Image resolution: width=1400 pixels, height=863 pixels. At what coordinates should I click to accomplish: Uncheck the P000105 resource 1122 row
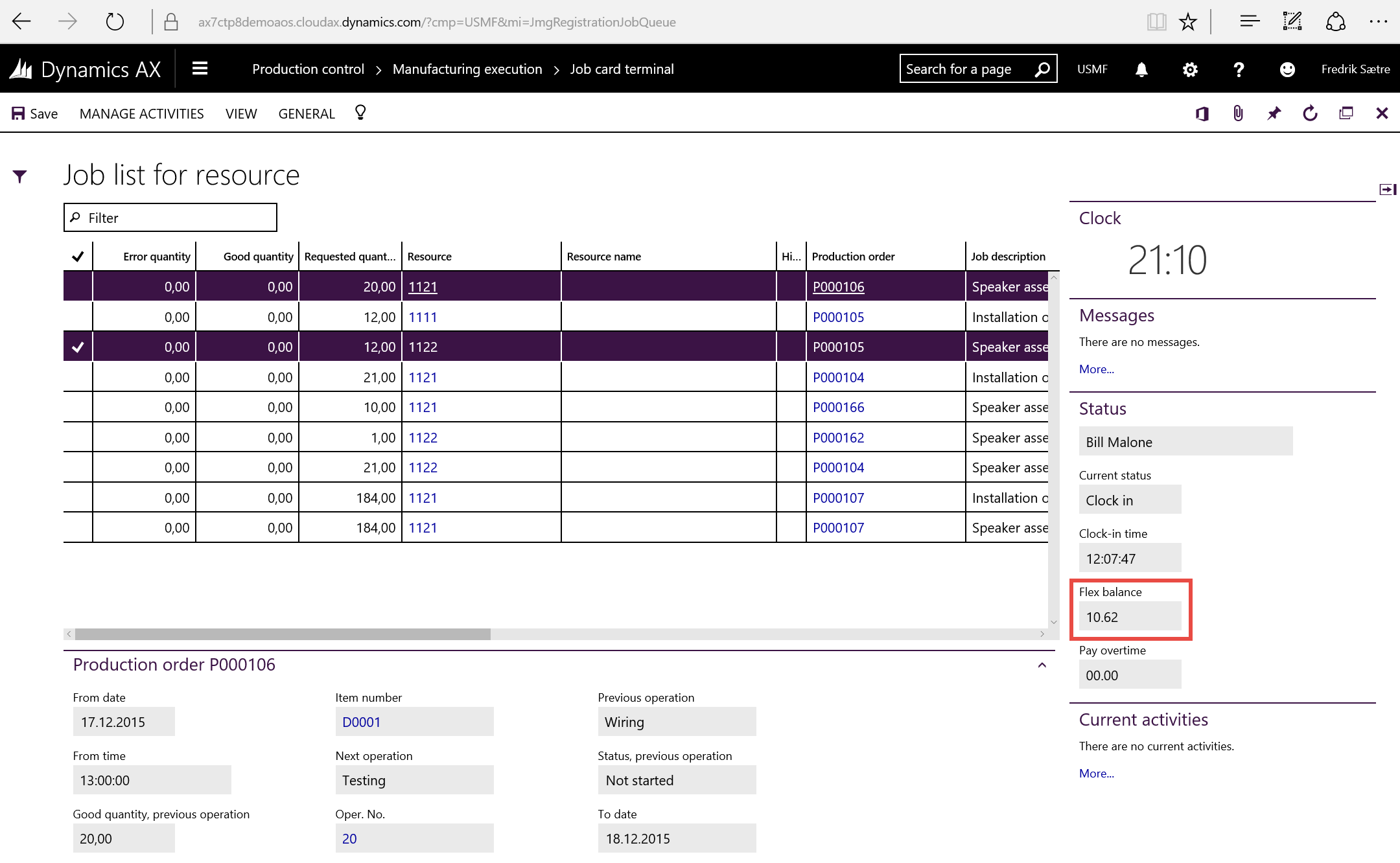point(78,347)
